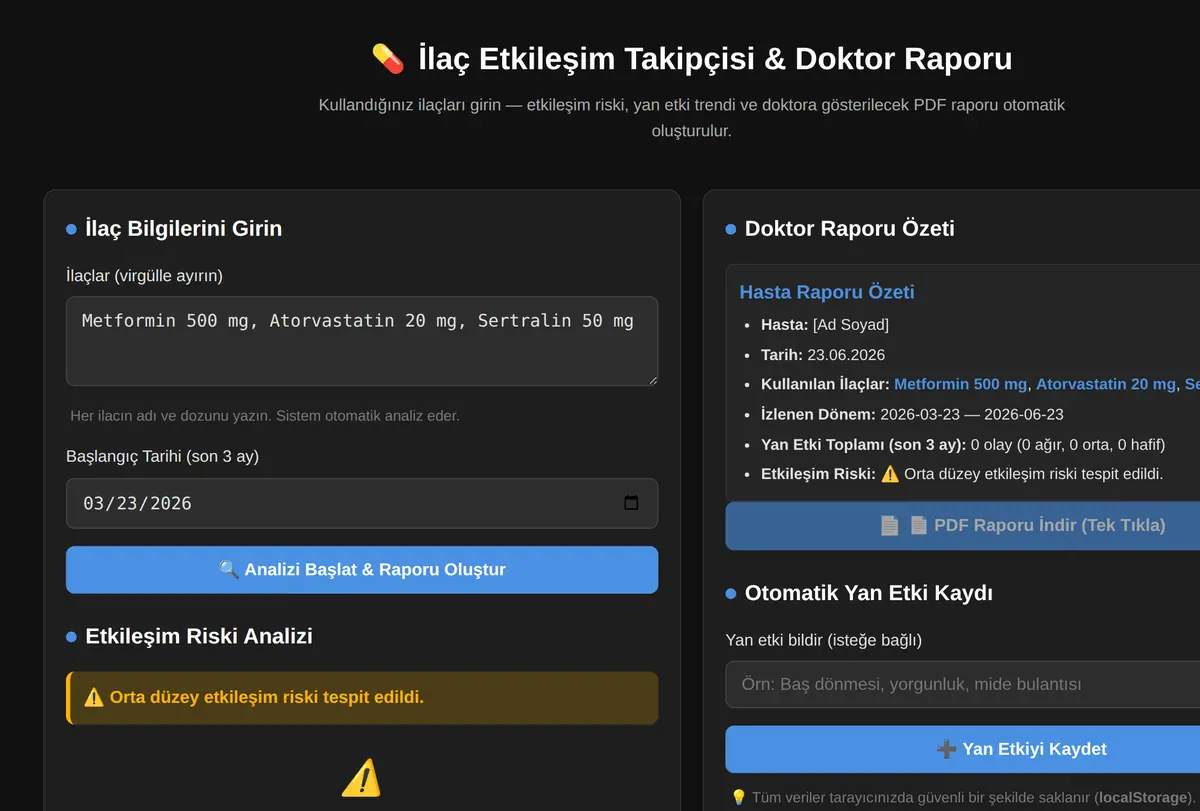Click the Yan etki bildir input box
Screen dimensions: 1200x811
962,684
